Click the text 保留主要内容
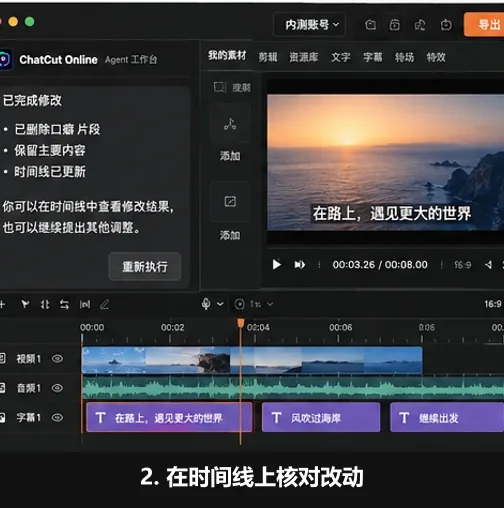This screenshot has height=508, width=504. (50, 150)
